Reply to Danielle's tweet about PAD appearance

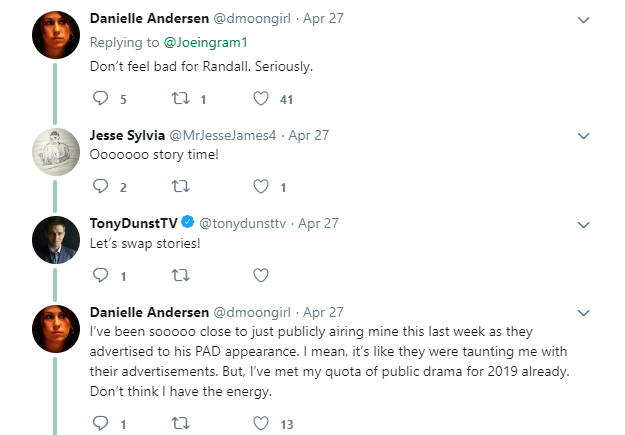pos(98,423)
